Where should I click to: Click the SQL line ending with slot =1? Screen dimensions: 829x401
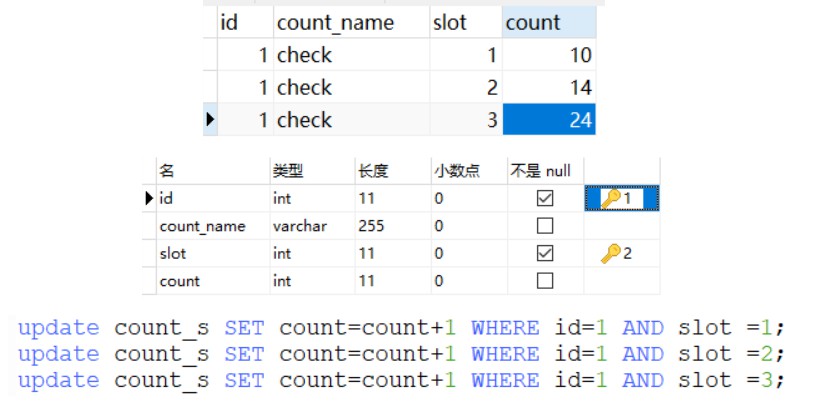point(402,328)
